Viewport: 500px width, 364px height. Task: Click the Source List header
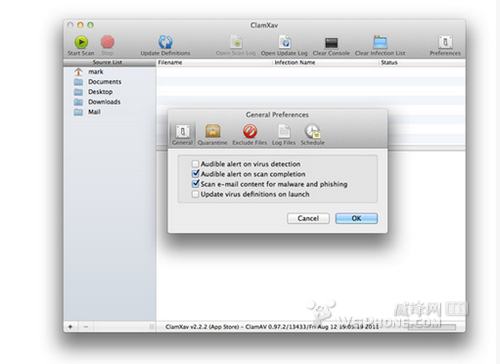[x=109, y=62]
